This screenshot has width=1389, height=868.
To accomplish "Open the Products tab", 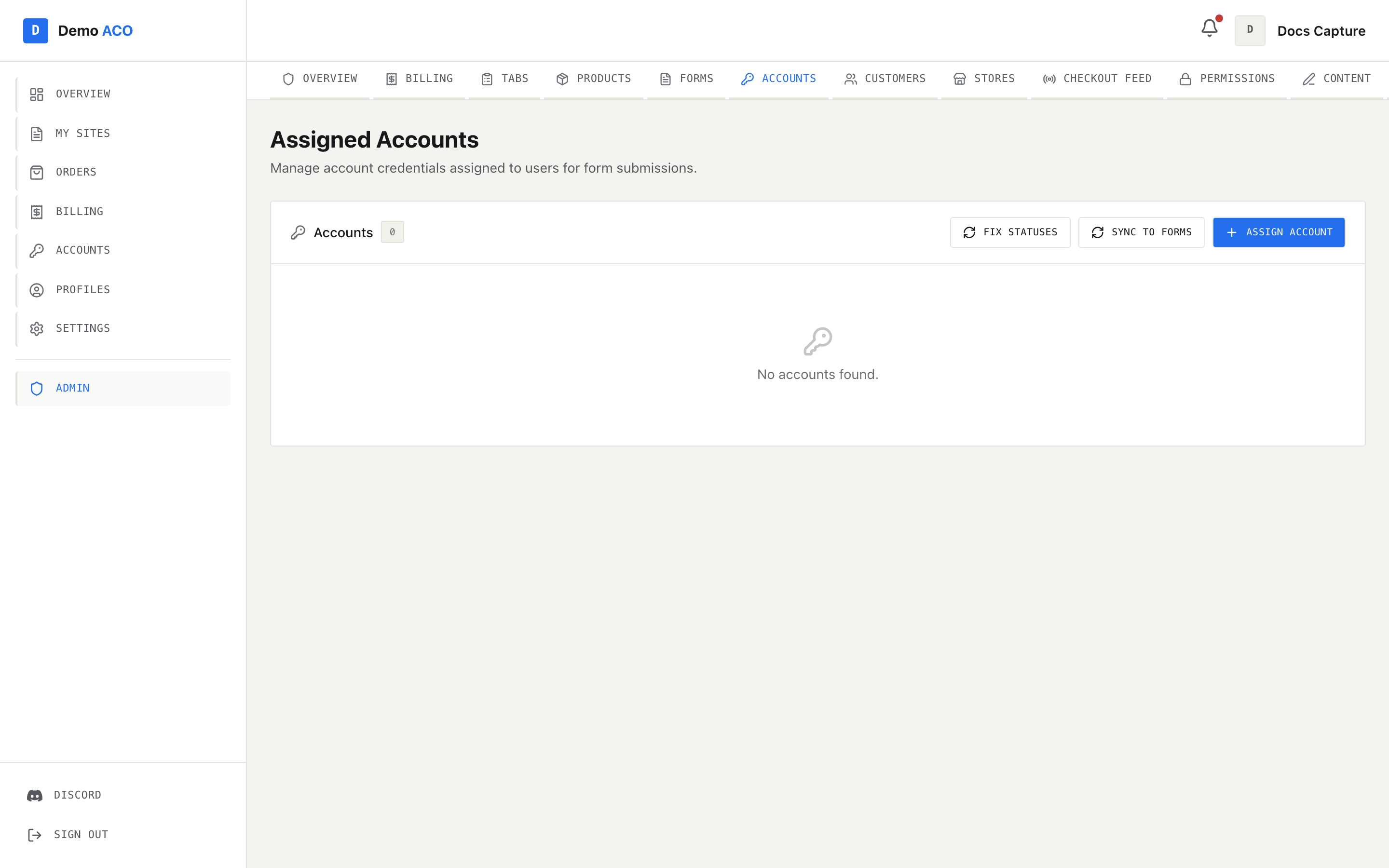I will [594, 79].
